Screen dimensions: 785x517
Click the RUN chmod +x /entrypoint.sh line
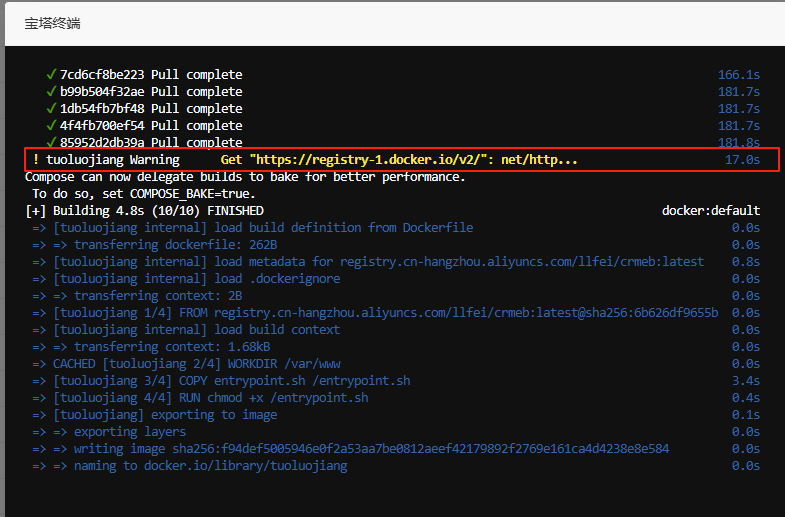click(200, 398)
